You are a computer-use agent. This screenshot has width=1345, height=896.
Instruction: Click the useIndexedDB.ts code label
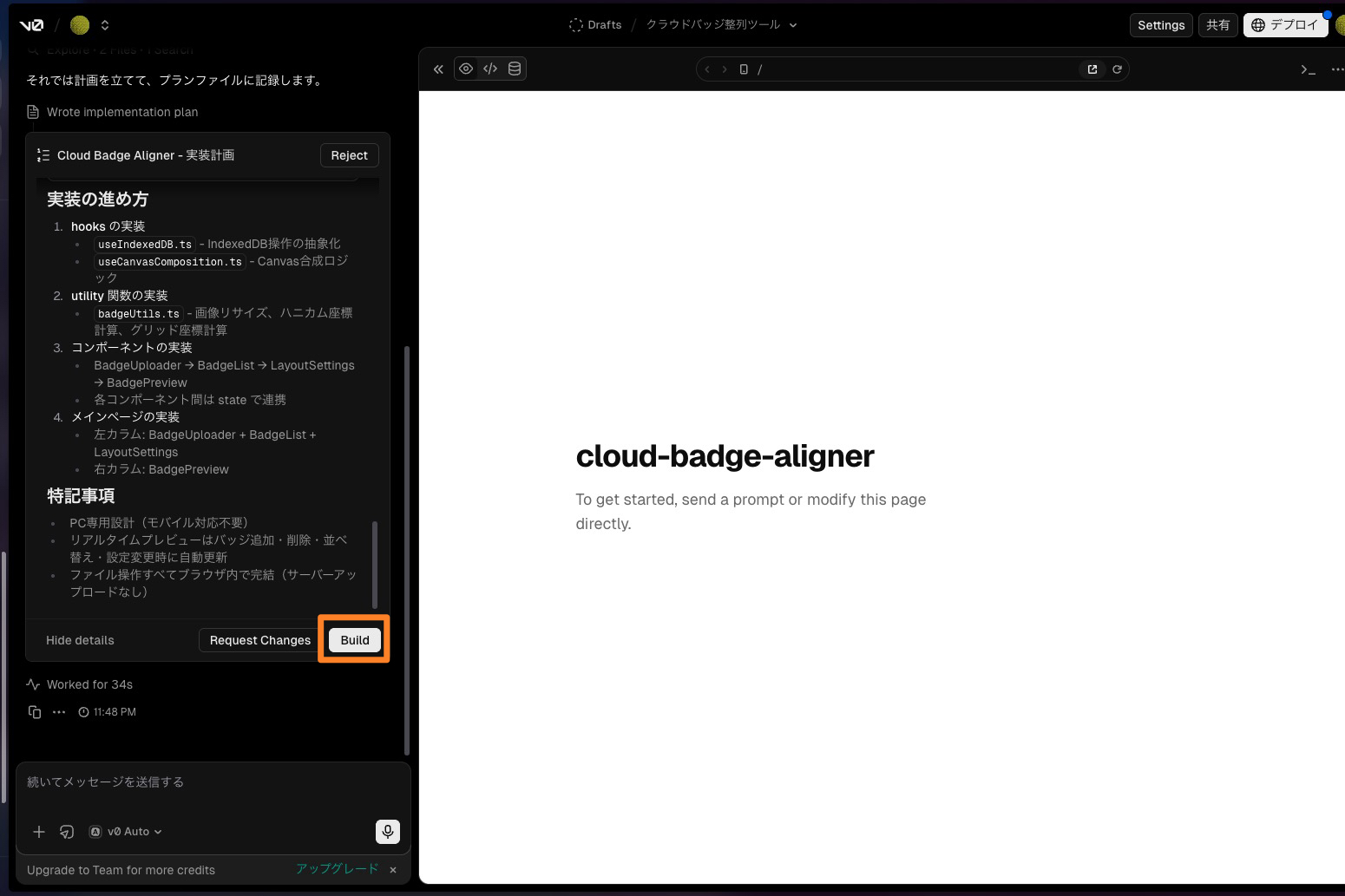click(145, 245)
